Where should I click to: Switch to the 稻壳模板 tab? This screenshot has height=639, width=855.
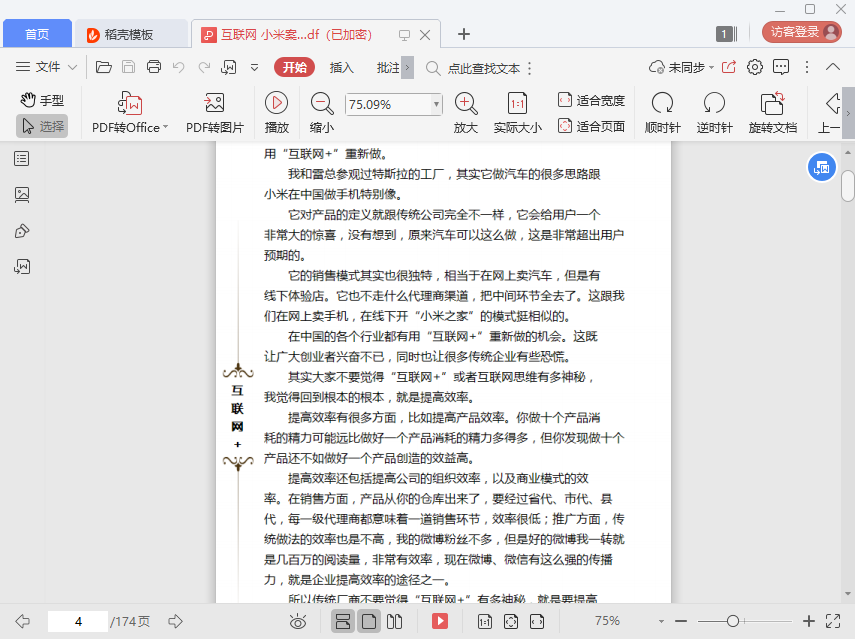[x=132, y=35]
